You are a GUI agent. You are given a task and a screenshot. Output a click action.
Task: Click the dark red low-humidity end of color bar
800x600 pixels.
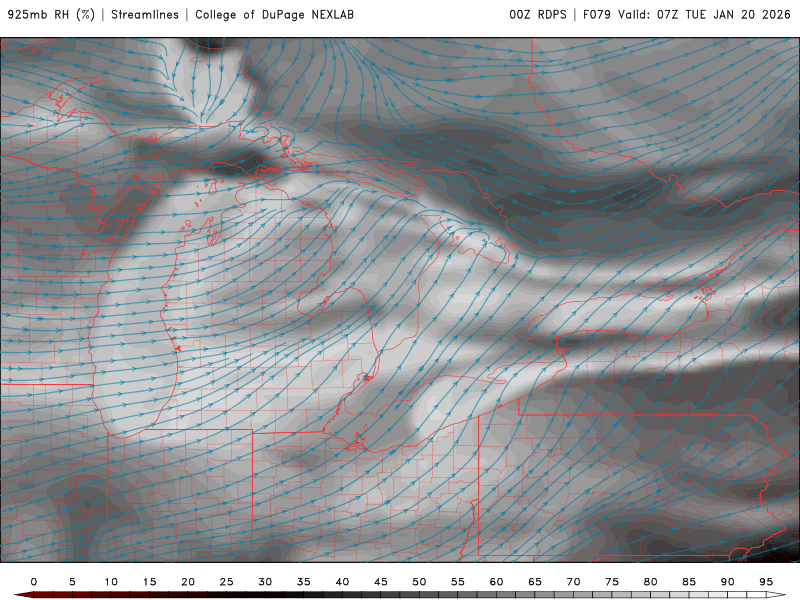pyautogui.click(x=23, y=595)
